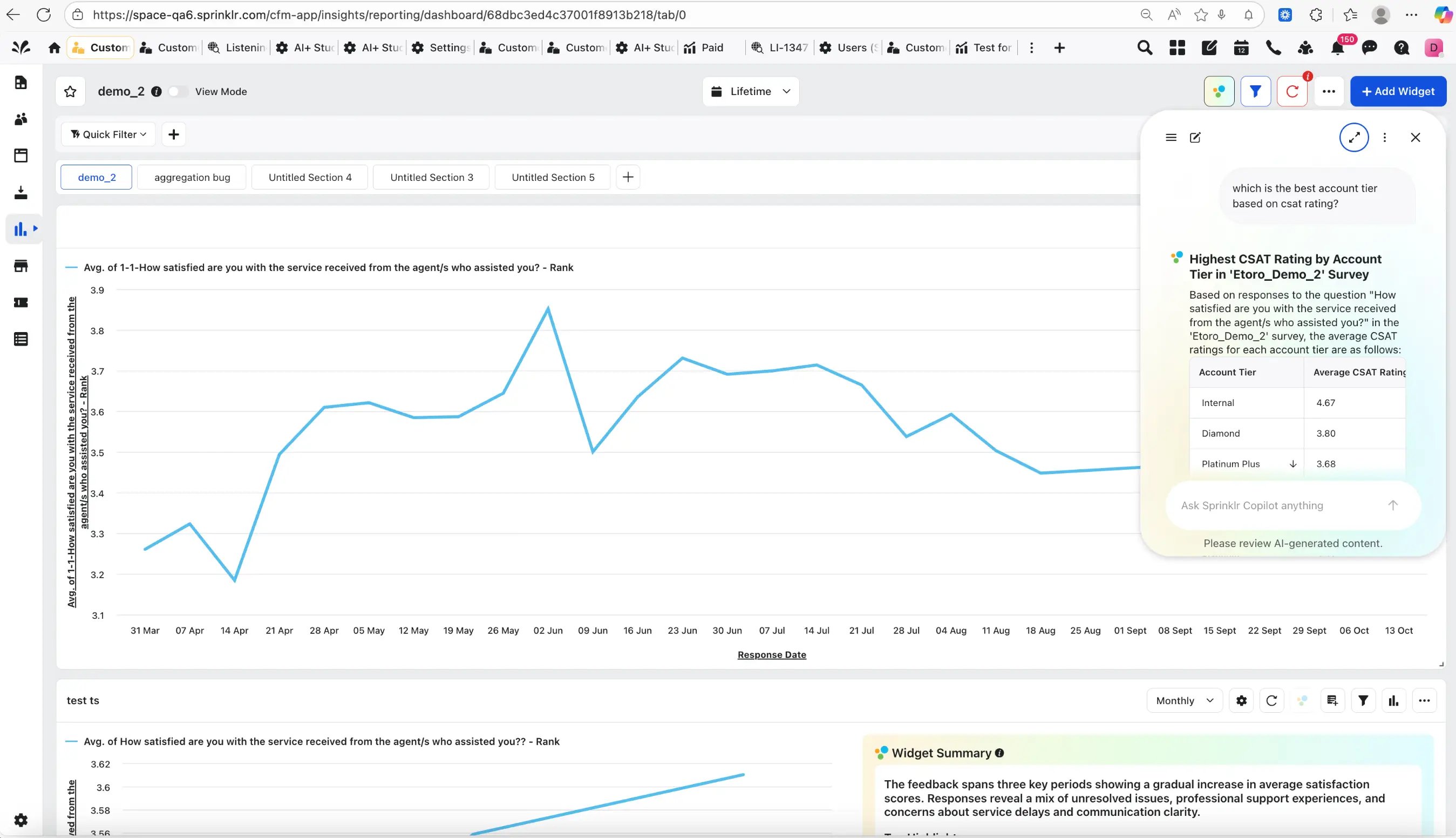
Task: Open test ts widget more options ellipsis
Action: (x=1424, y=701)
